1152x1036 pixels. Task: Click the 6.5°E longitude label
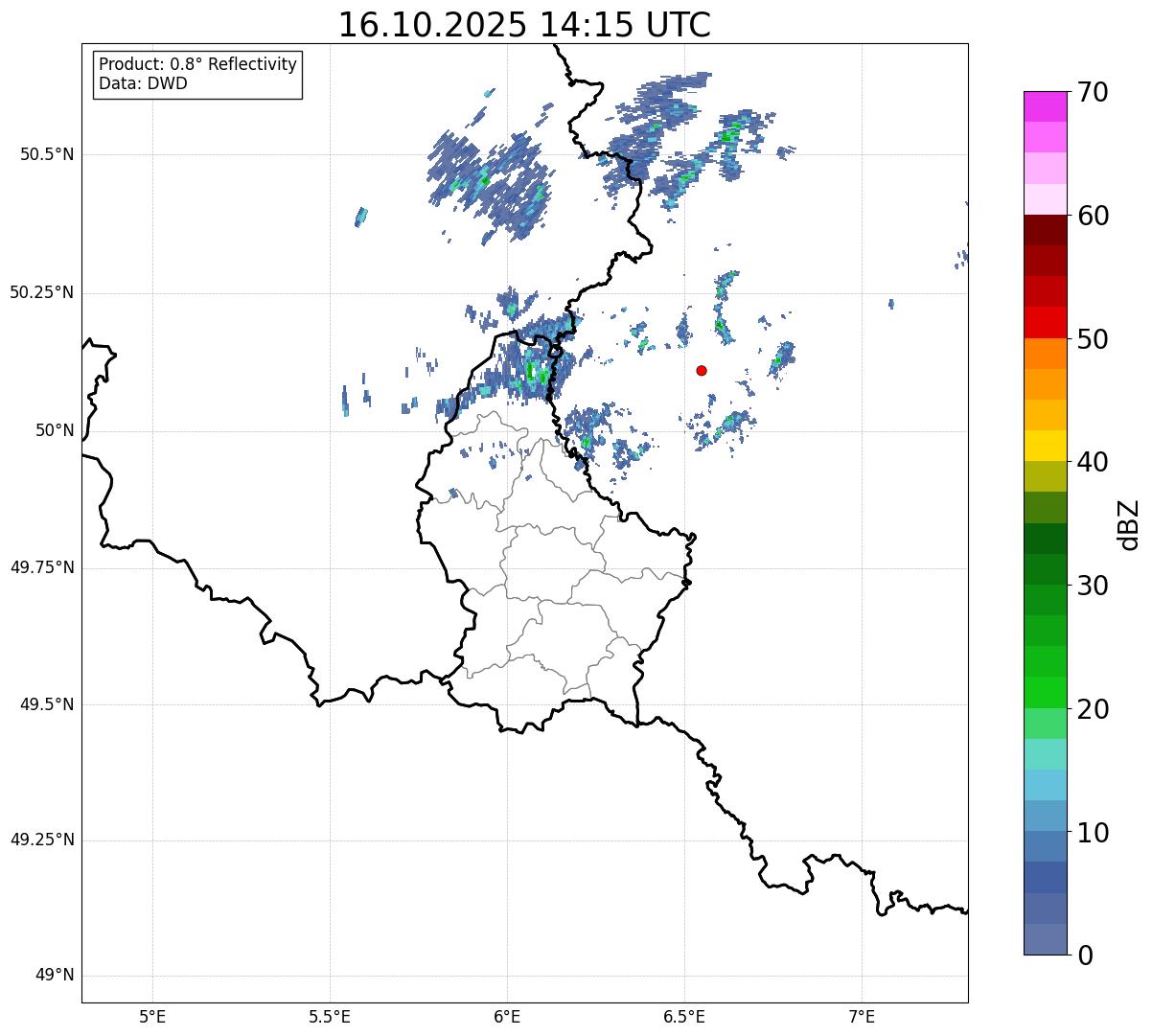[x=684, y=1017]
